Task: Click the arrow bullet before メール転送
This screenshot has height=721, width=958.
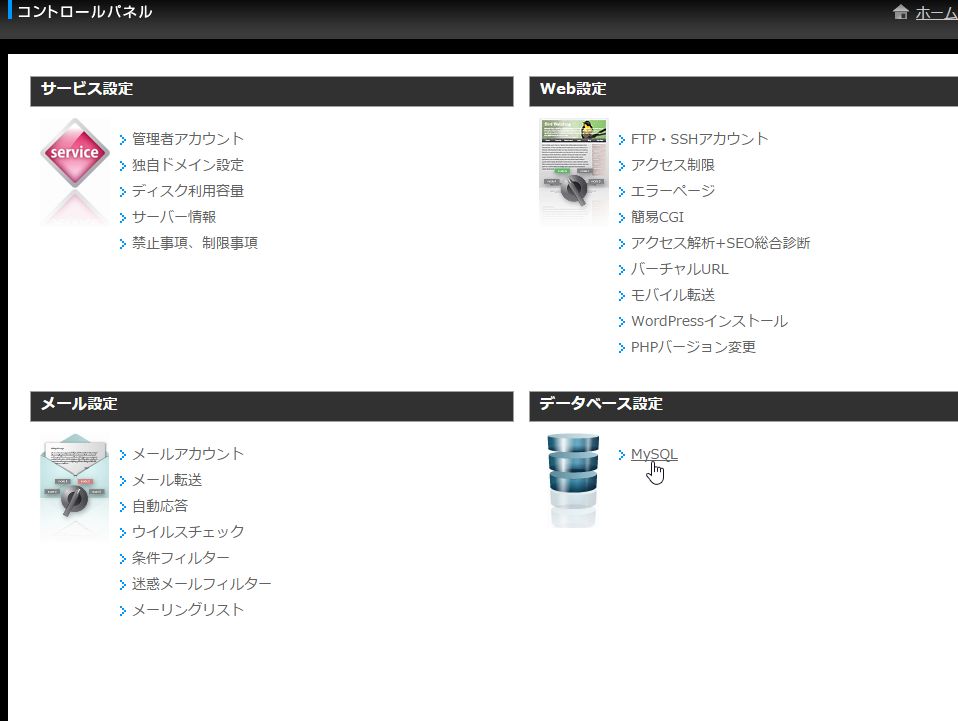Action: click(x=123, y=481)
